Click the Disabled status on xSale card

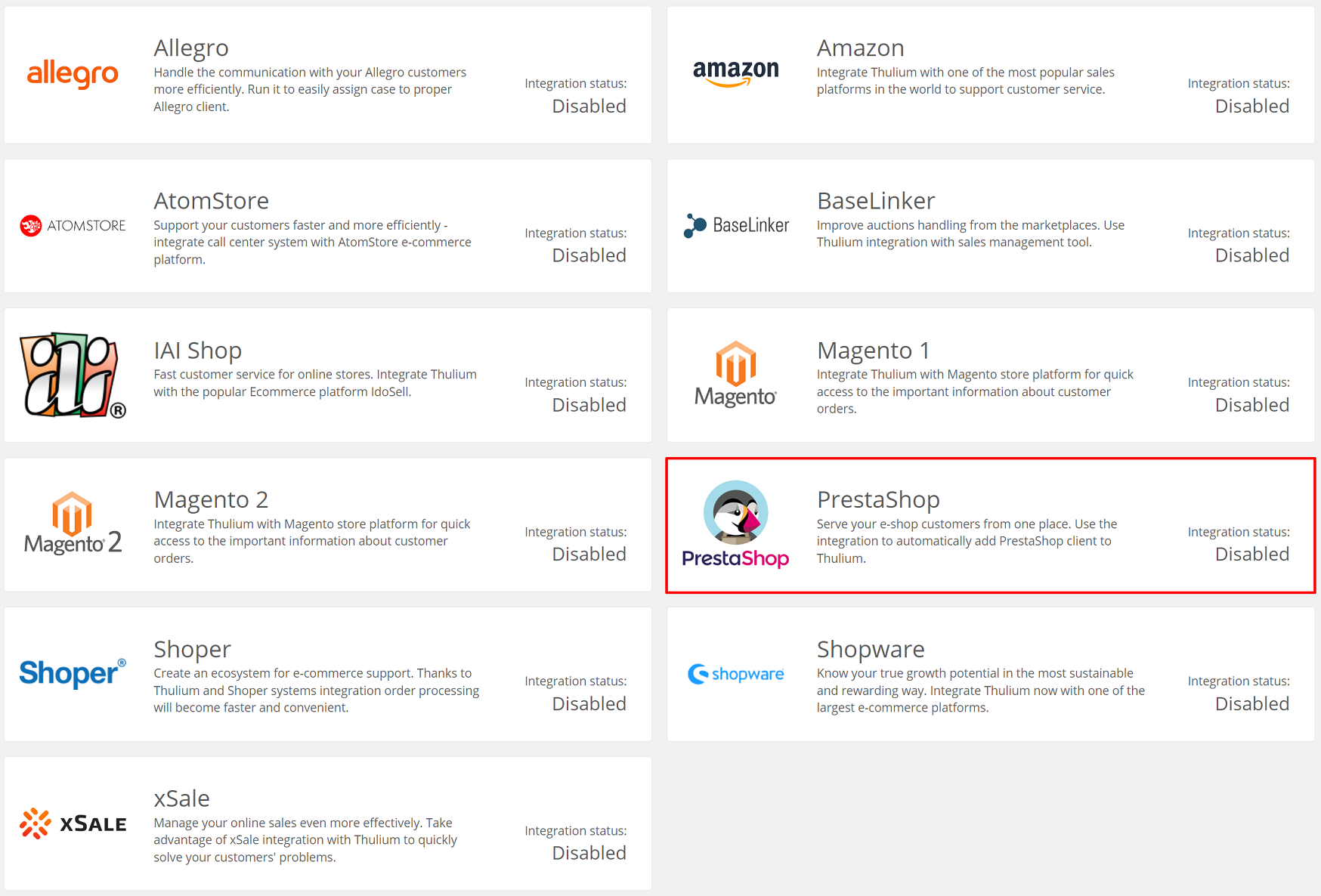pyautogui.click(x=589, y=853)
